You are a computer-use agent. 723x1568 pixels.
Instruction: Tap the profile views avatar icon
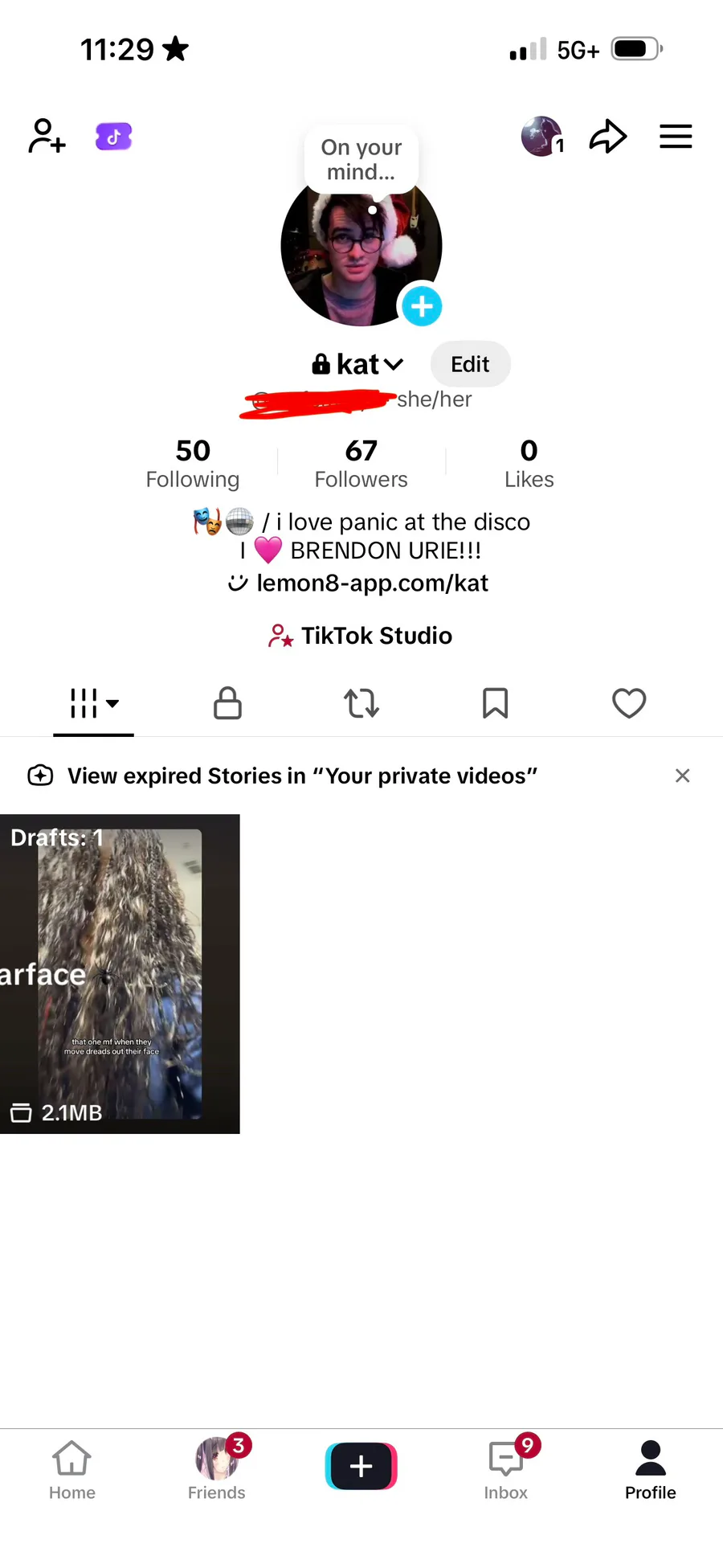(x=543, y=136)
